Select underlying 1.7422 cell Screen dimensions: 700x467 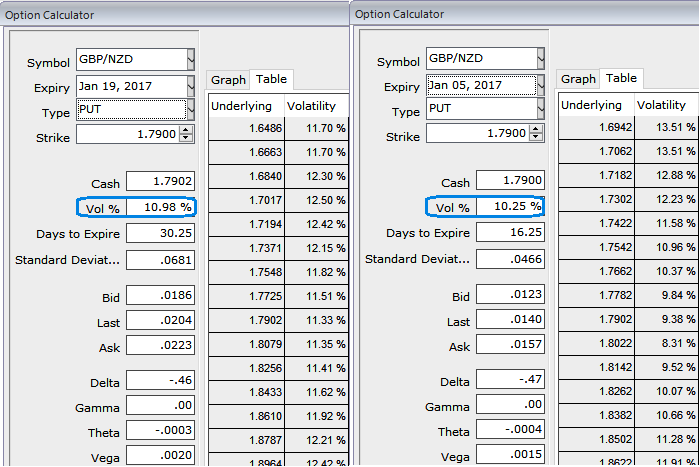[596, 223]
